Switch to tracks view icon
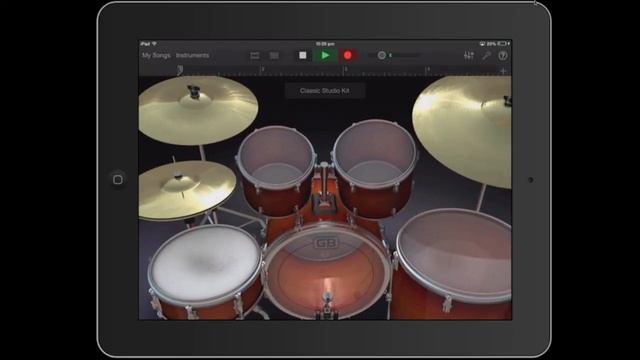The image size is (640, 360). pyautogui.click(x=274, y=56)
